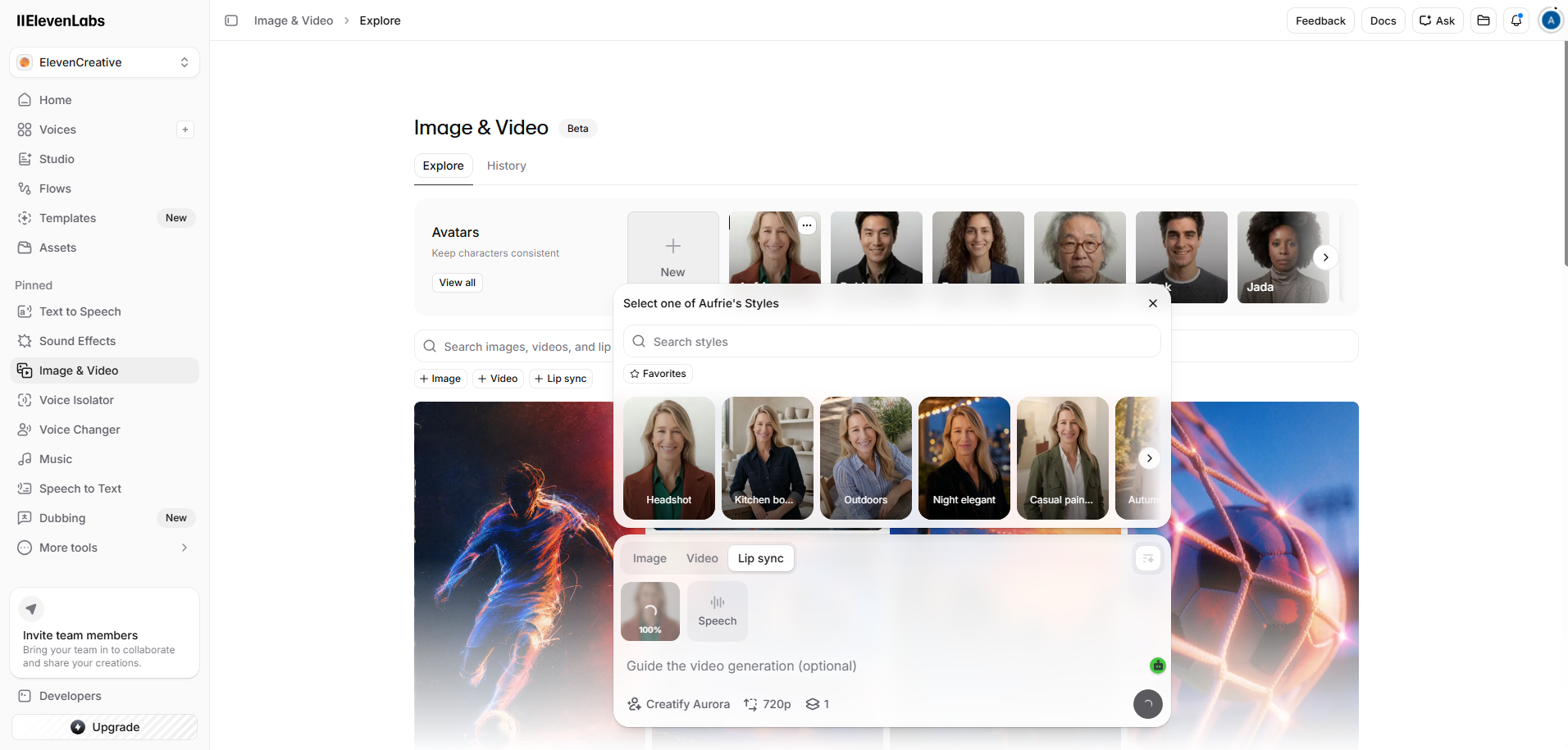The width and height of the screenshot is (1568, 750).
Task: Show next avatars with arrow
Action: tap(1325, 257)
